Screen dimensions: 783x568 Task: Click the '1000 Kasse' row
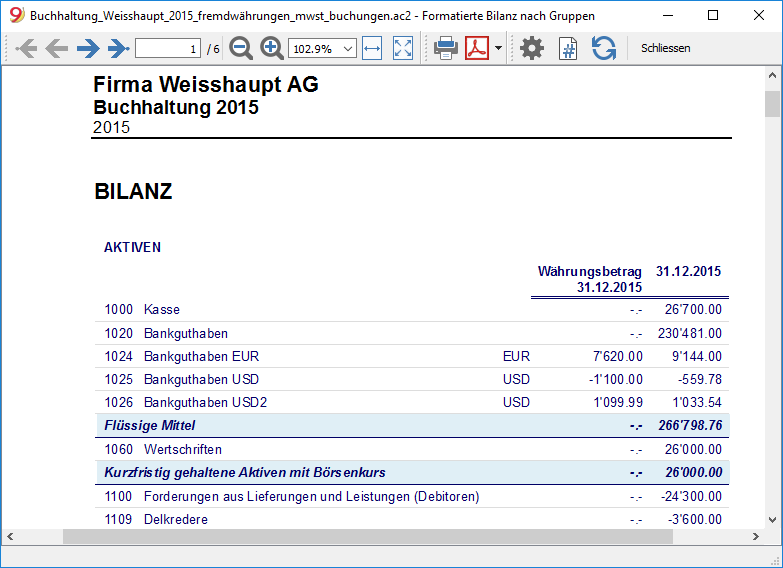pyautogui.click(x=412, y=310)
